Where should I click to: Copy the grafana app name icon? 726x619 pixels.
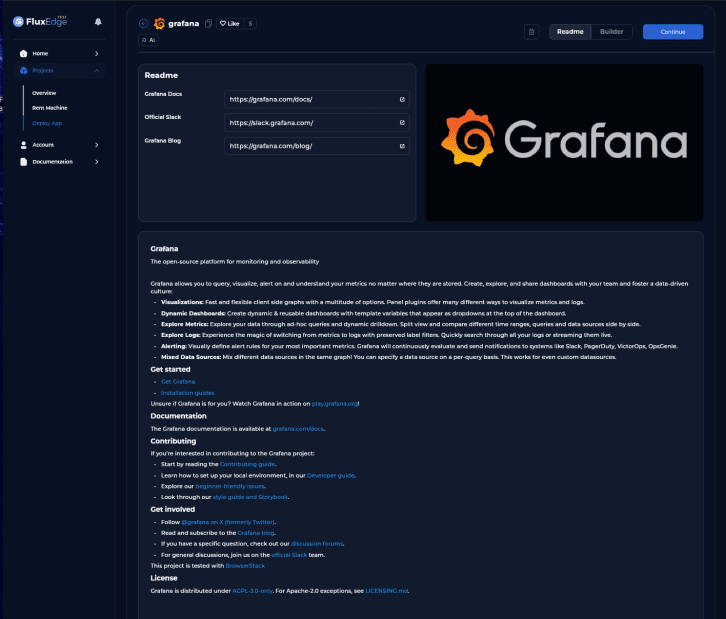coord(208,24)
